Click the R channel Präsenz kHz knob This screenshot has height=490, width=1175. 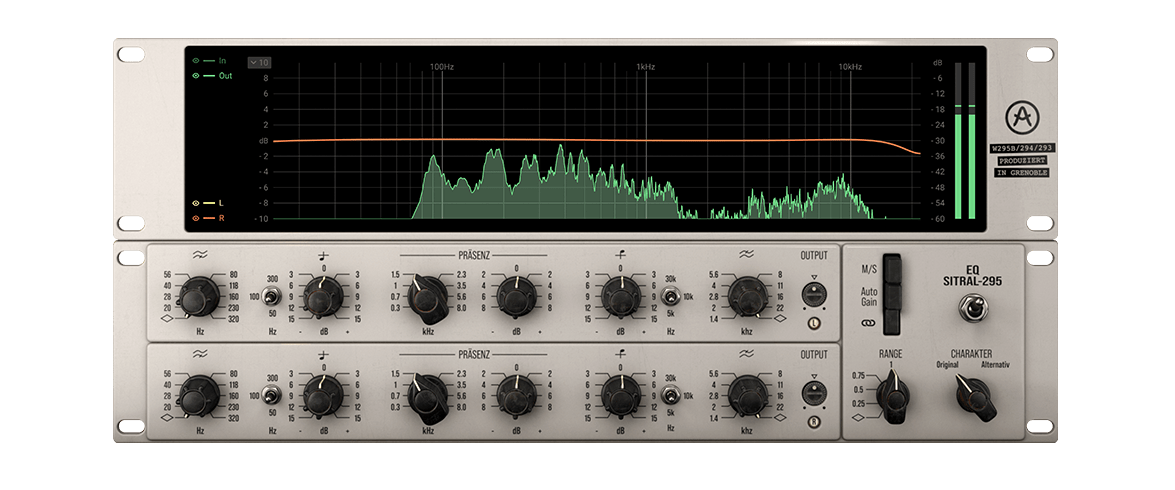428,396
